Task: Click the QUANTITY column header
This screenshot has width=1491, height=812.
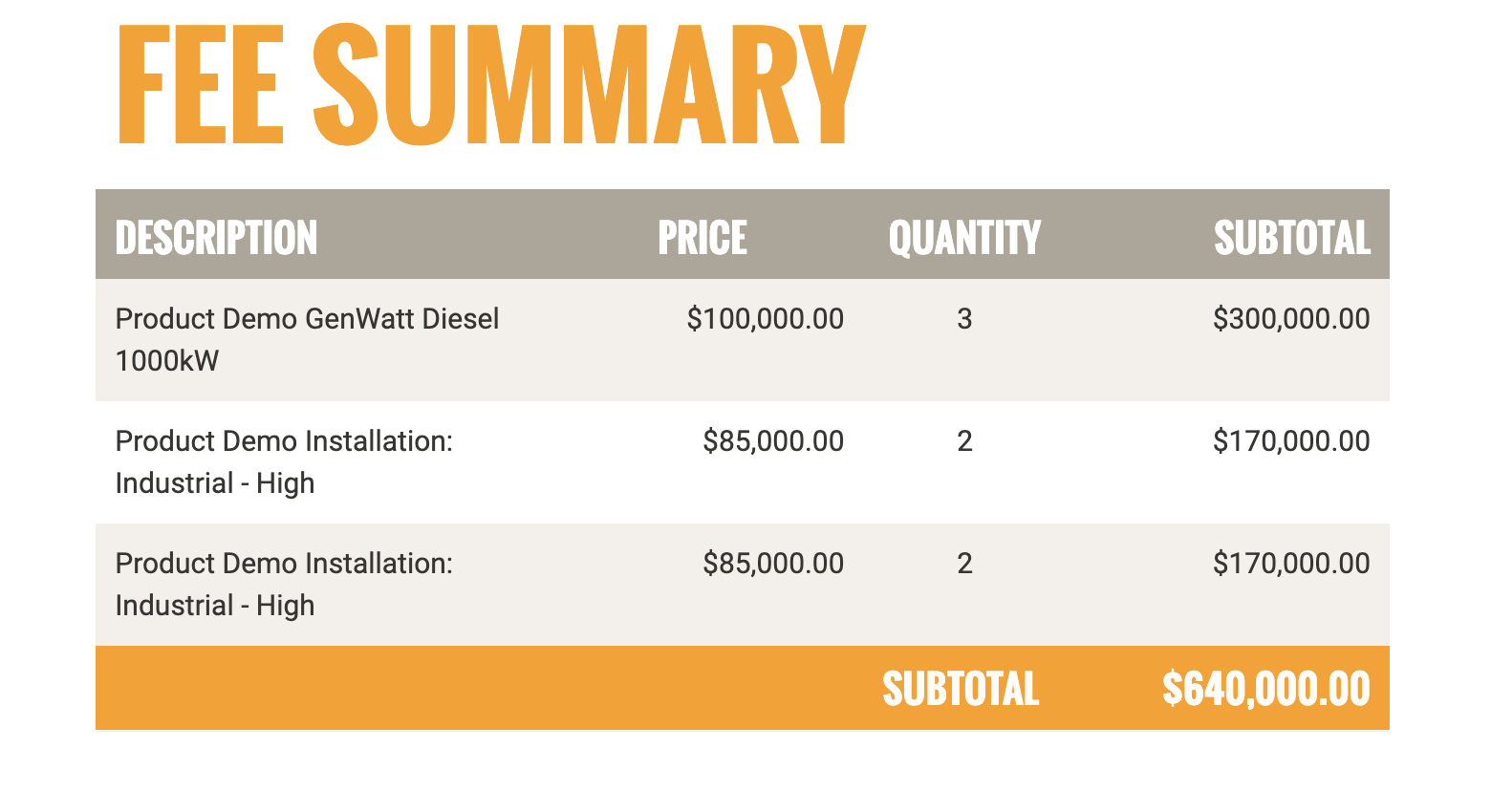Action: 964,237
